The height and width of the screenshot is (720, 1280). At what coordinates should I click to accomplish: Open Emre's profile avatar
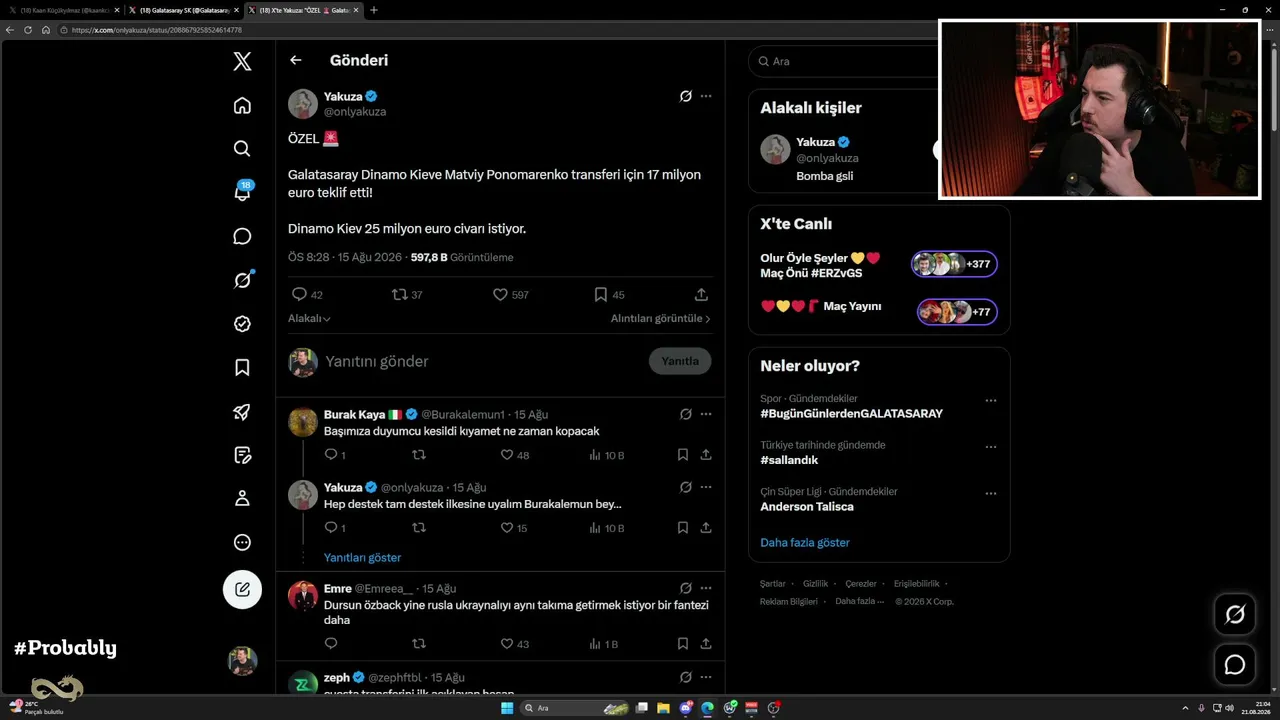pyautogui.click(x=303, y=596)
